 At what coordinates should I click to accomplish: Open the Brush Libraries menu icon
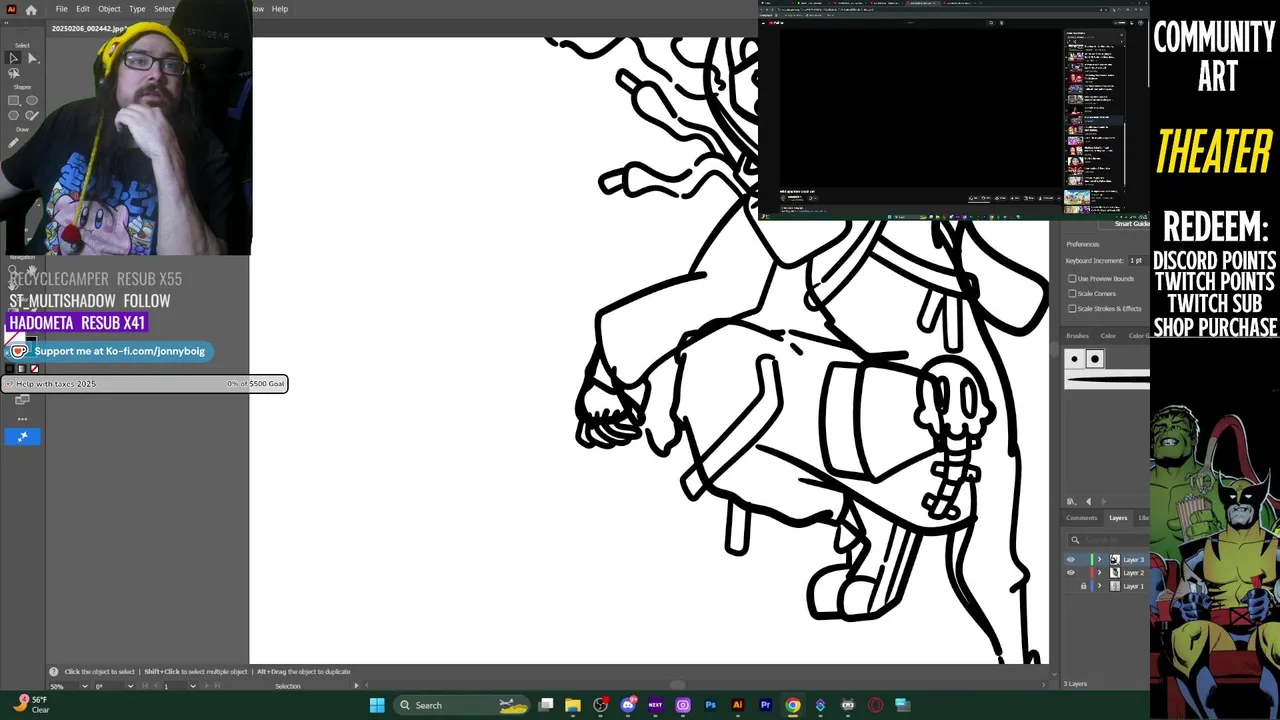coord(1071,501)
